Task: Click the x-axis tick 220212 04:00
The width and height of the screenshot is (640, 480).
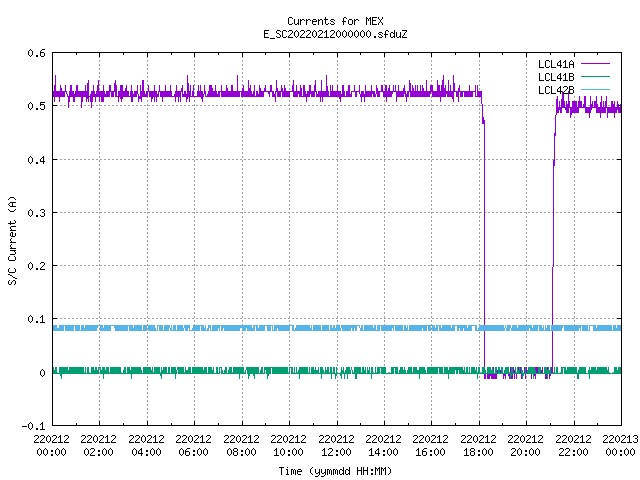Action: click(x=146, y=445)
